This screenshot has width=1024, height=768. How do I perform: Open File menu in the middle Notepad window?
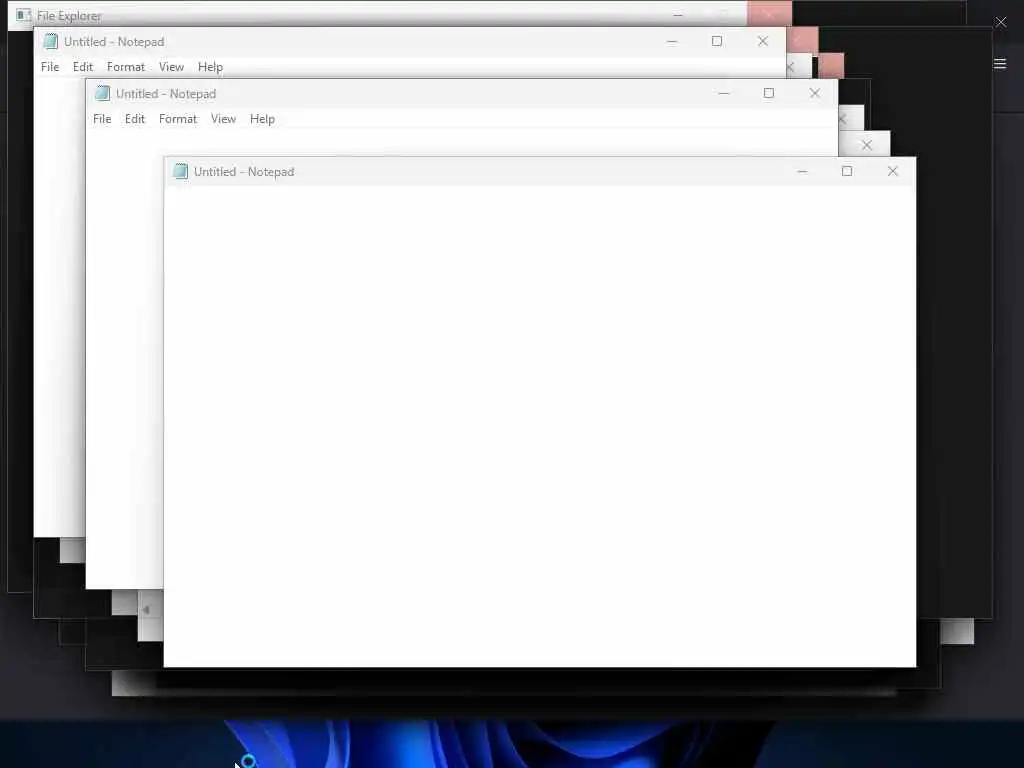pos(102,119)
